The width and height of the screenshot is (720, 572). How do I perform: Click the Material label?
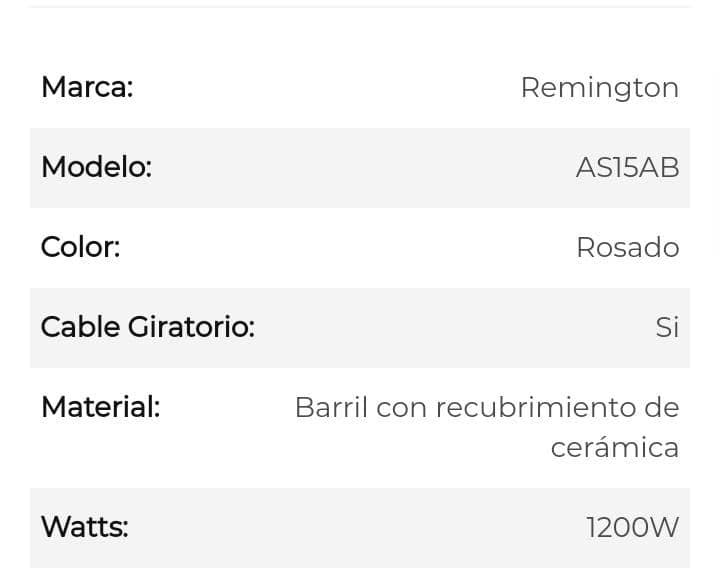pyautogui.click(x=100, y=408)
